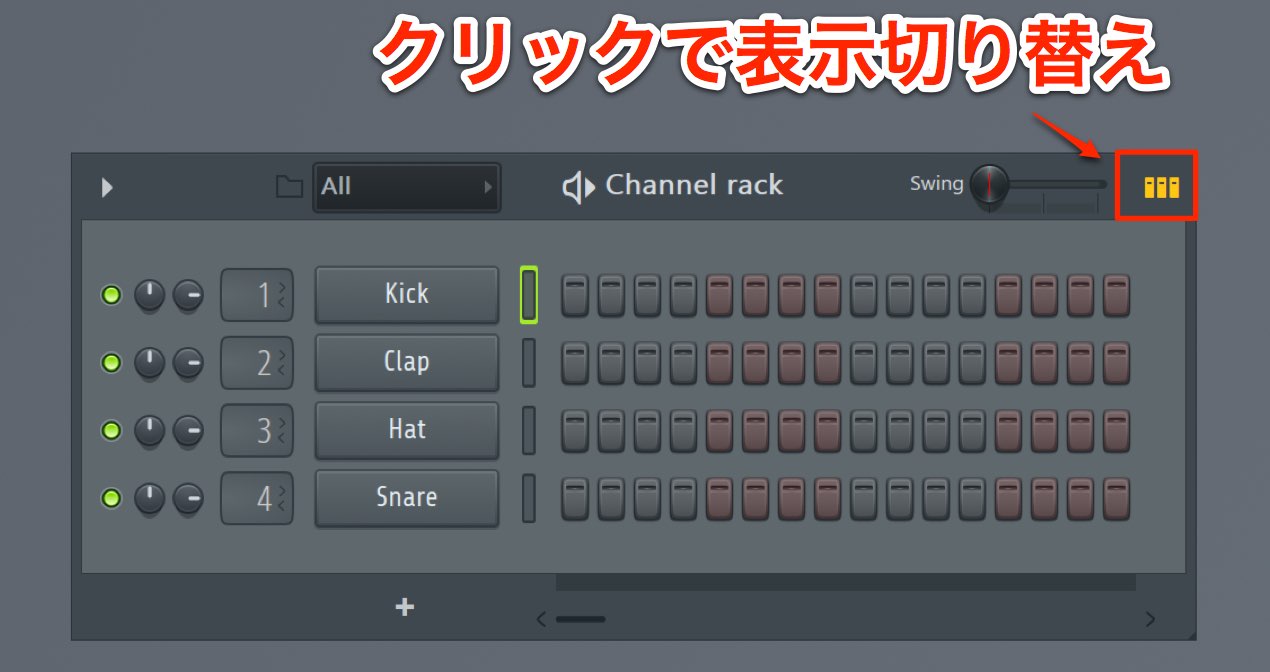Enable the fifth (first red) Clap step
Image resolution: width=1270 pixels, height=672 pixels.
(x=720, y=364)
